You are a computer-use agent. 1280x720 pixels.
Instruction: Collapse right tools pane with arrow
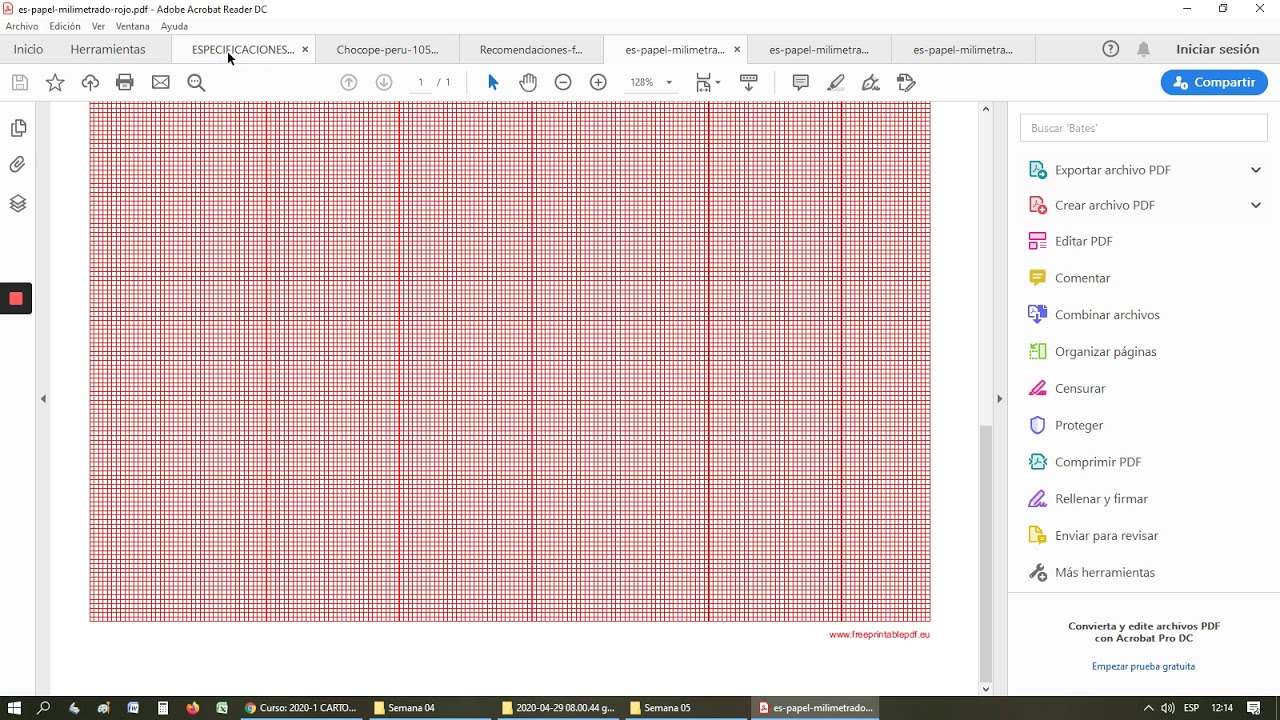(x=999, y=398)
